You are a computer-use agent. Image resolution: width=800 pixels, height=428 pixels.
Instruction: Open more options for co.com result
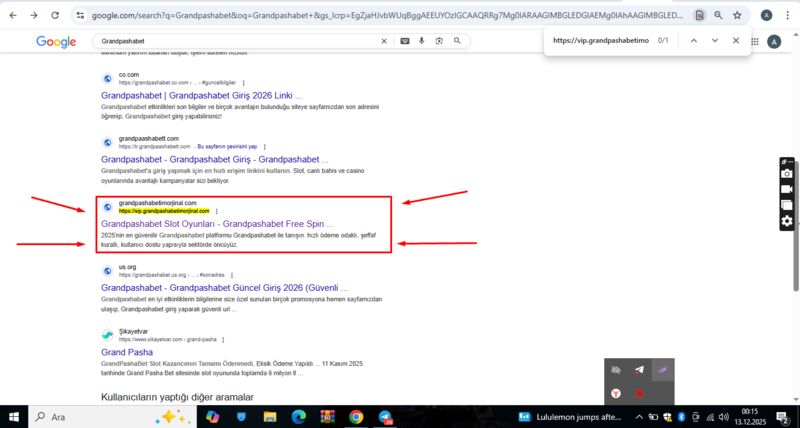[243, 83]
